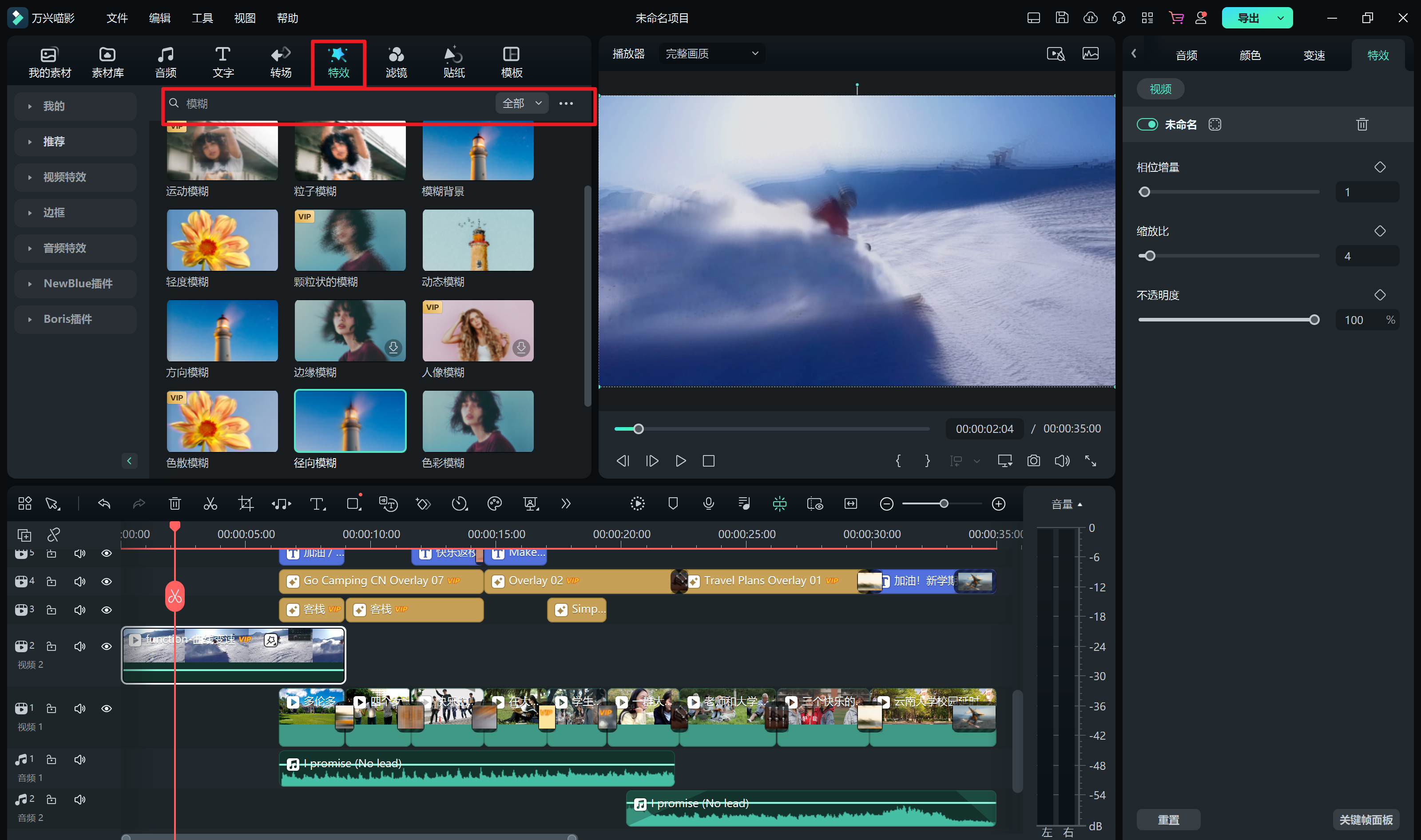The image size is (1421, 840).
Task: Open the 音频 audio panel in top toolbar
Action: click(165, 62)
